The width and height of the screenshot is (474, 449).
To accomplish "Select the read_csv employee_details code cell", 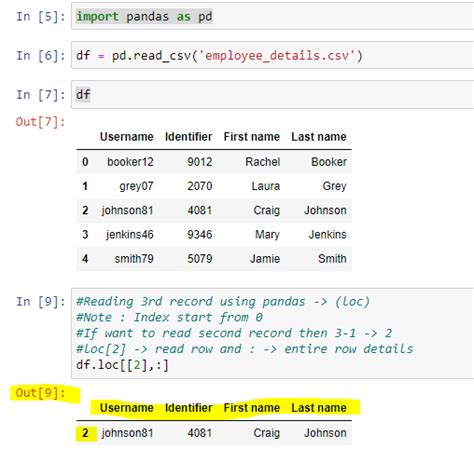I will point(272,55).
